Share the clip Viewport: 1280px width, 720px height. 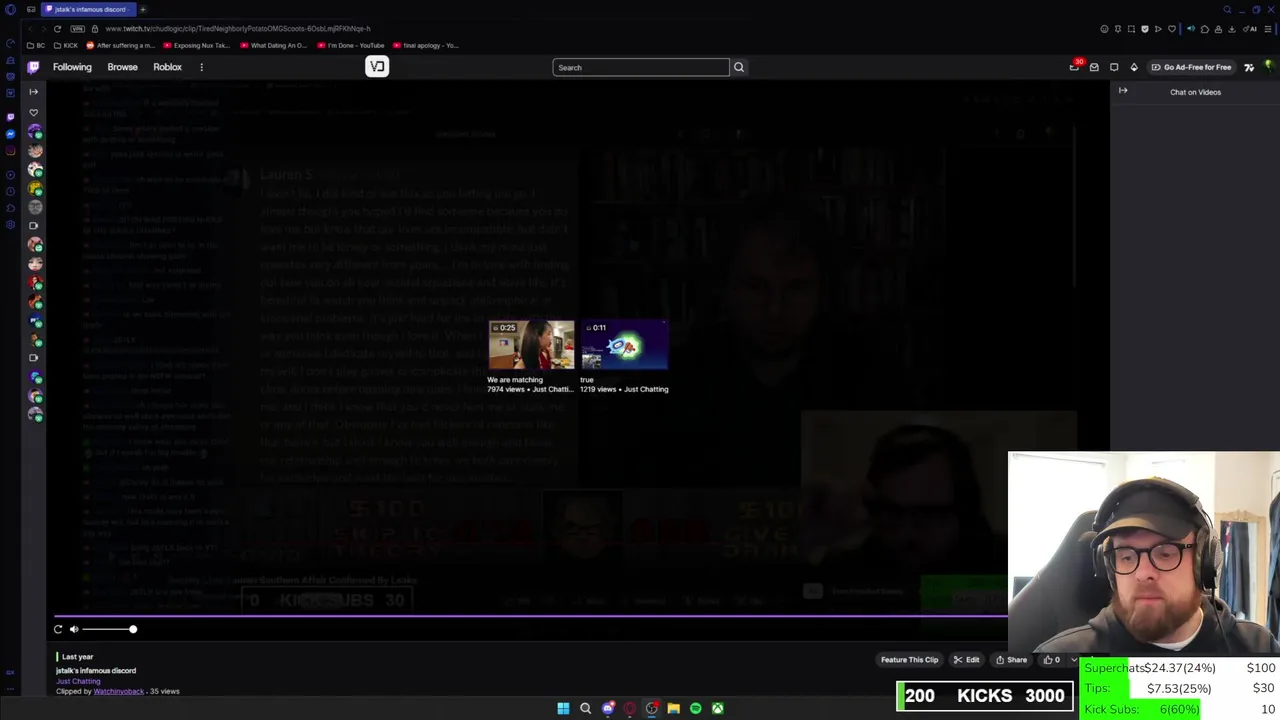tap(1011, 660)
